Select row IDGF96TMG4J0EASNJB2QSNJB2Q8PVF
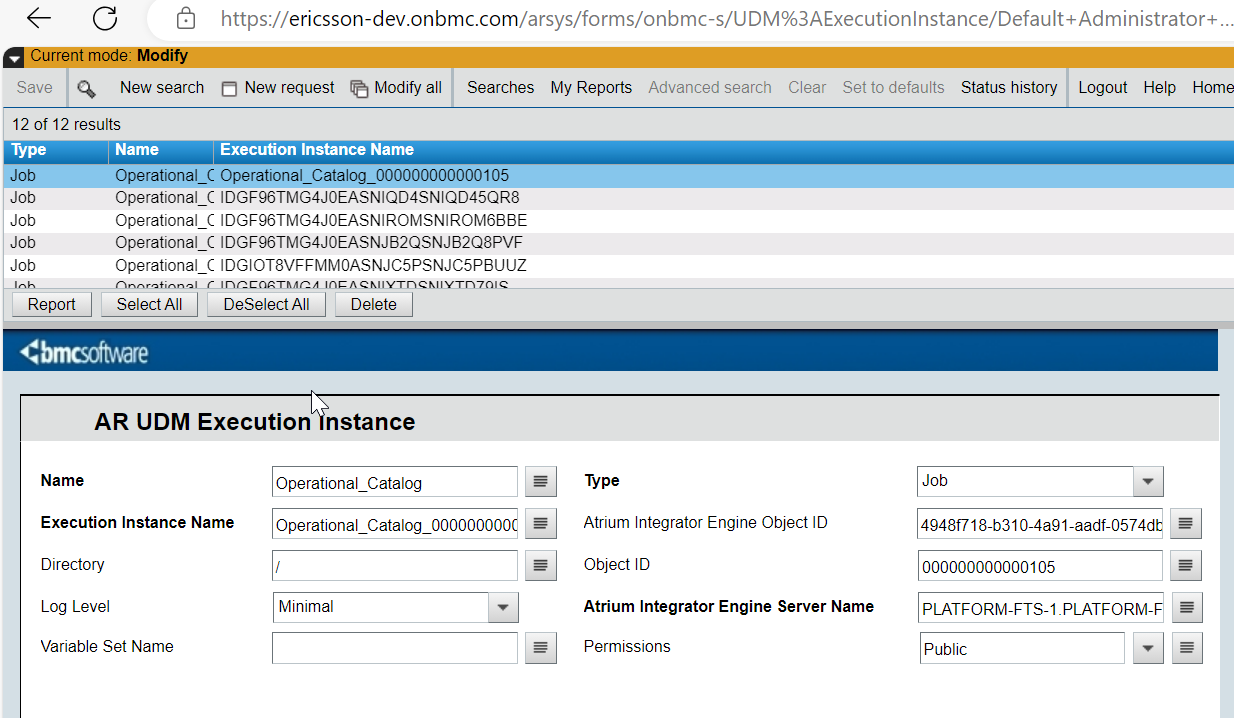The image size is (1234, 718). click(619, 243)
